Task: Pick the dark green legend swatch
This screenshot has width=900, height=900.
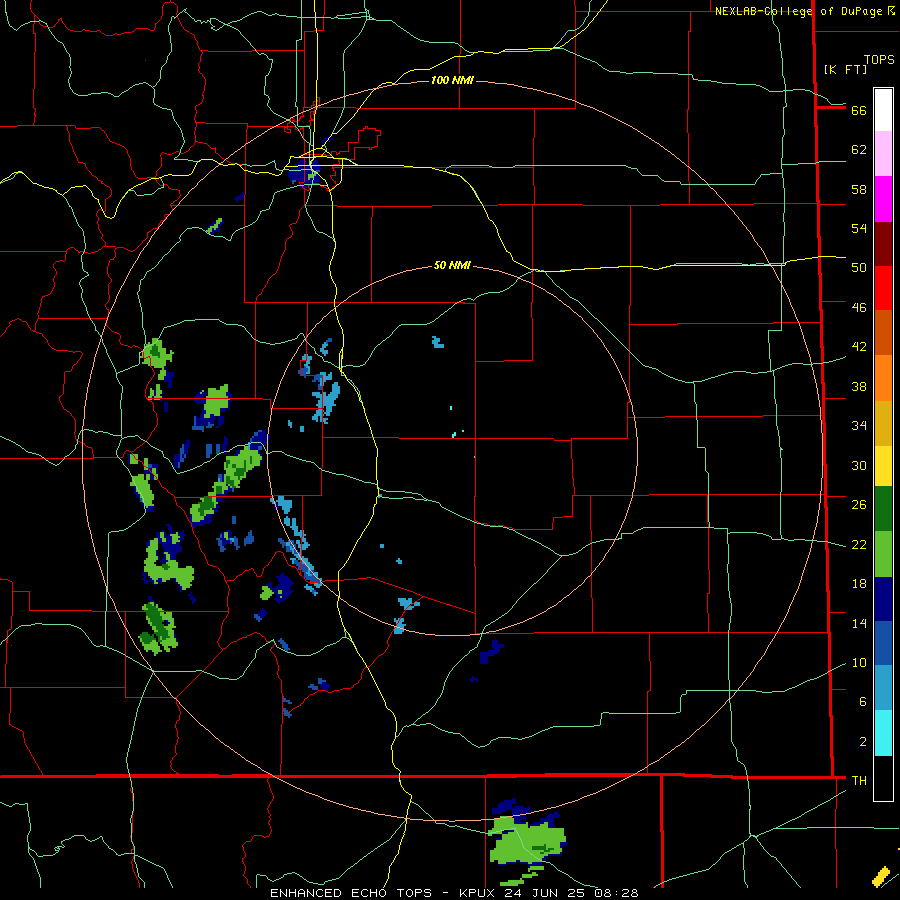Action: pyautogui.click(x=883, y=509)
